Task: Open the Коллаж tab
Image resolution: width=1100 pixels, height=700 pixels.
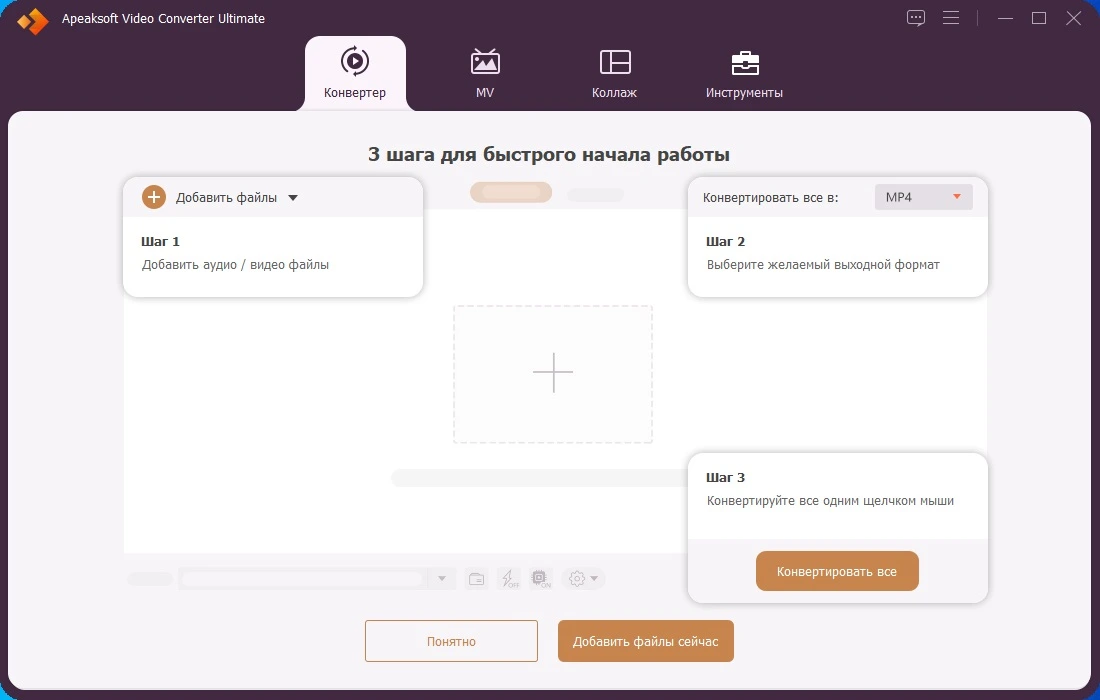Action: (615, 73)
